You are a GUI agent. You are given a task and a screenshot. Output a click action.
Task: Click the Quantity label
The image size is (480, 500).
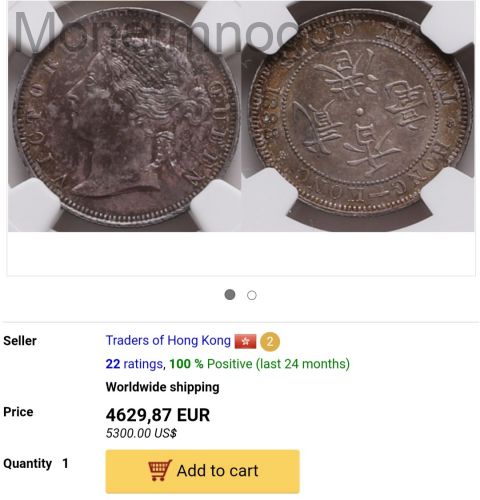point(27,464)
